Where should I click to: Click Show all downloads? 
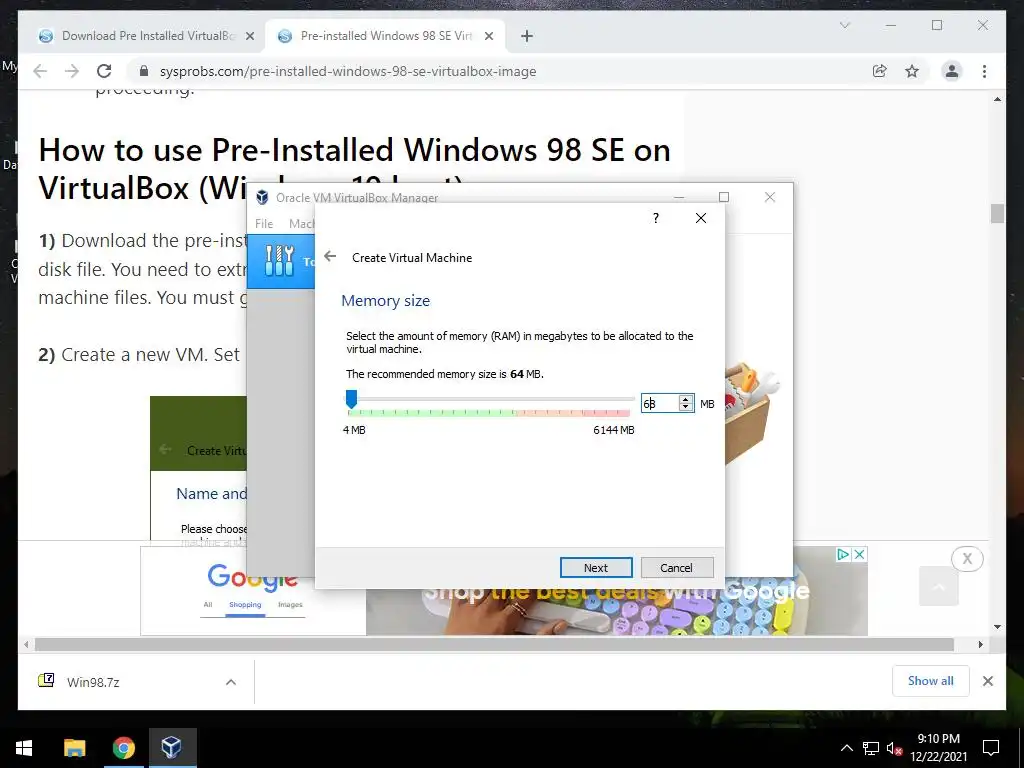[x=931, y=681]
